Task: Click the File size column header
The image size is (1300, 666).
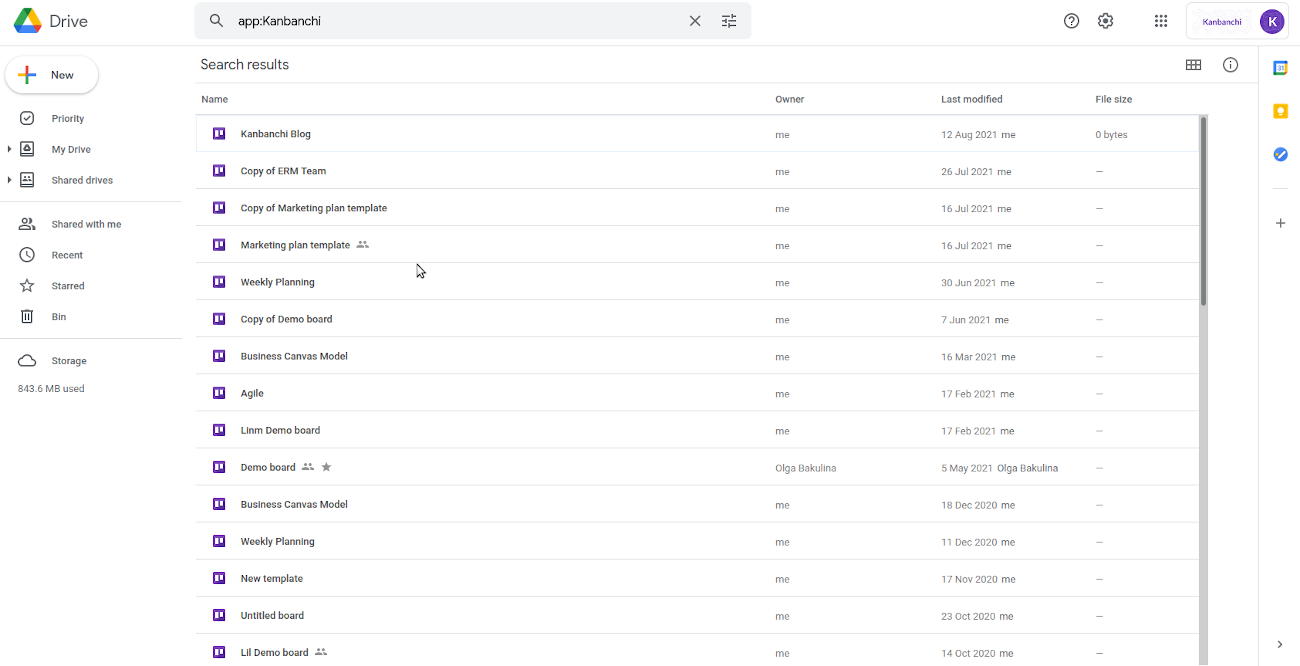Action: coord(1113,100)
